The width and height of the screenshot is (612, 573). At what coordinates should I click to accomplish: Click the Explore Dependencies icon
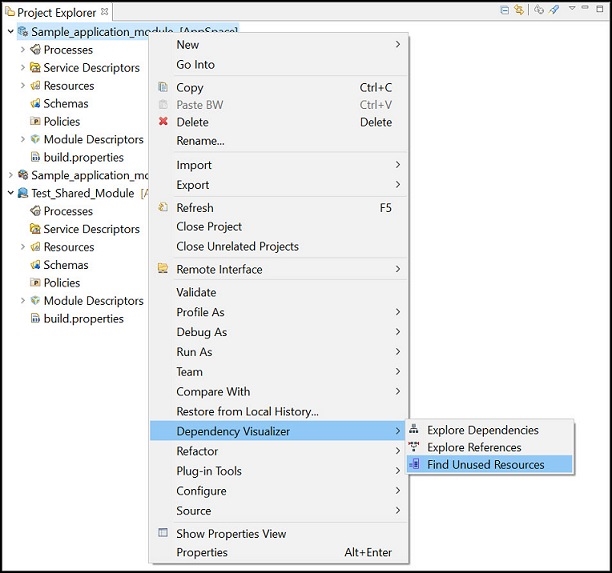tap(414, 429)
